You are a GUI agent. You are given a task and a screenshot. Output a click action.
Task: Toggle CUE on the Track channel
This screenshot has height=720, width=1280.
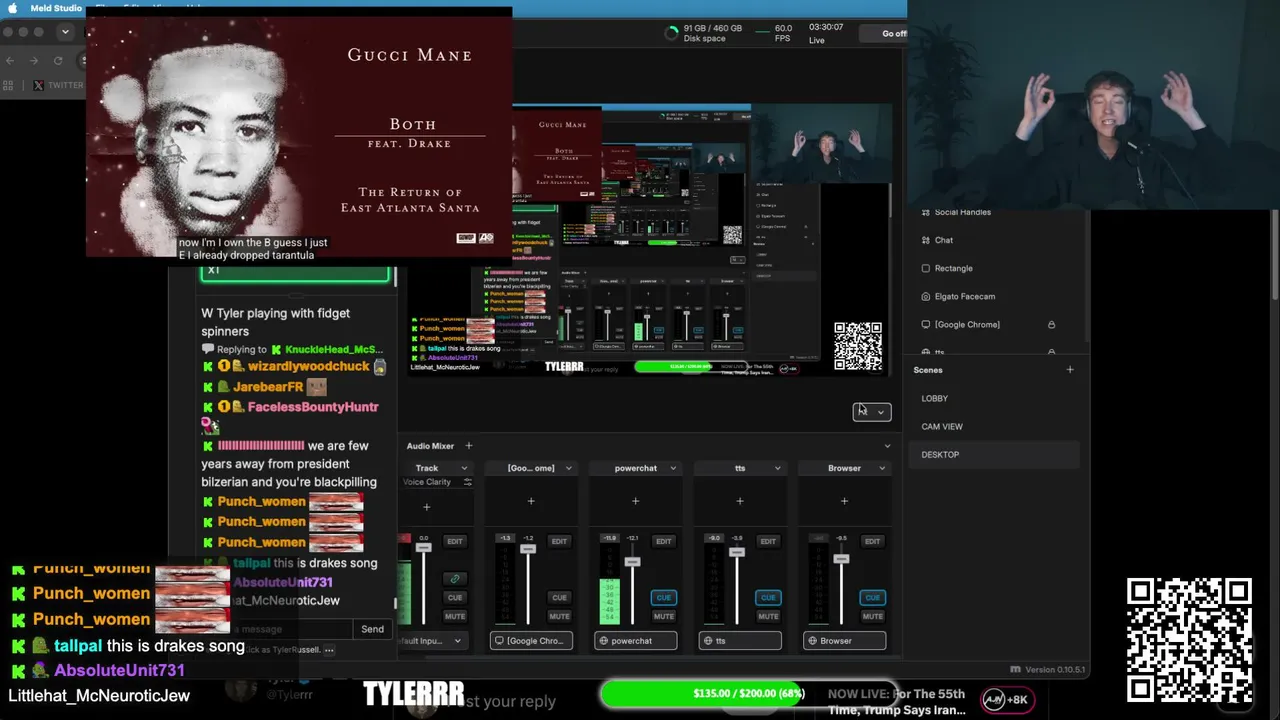[x=455, y=597]
